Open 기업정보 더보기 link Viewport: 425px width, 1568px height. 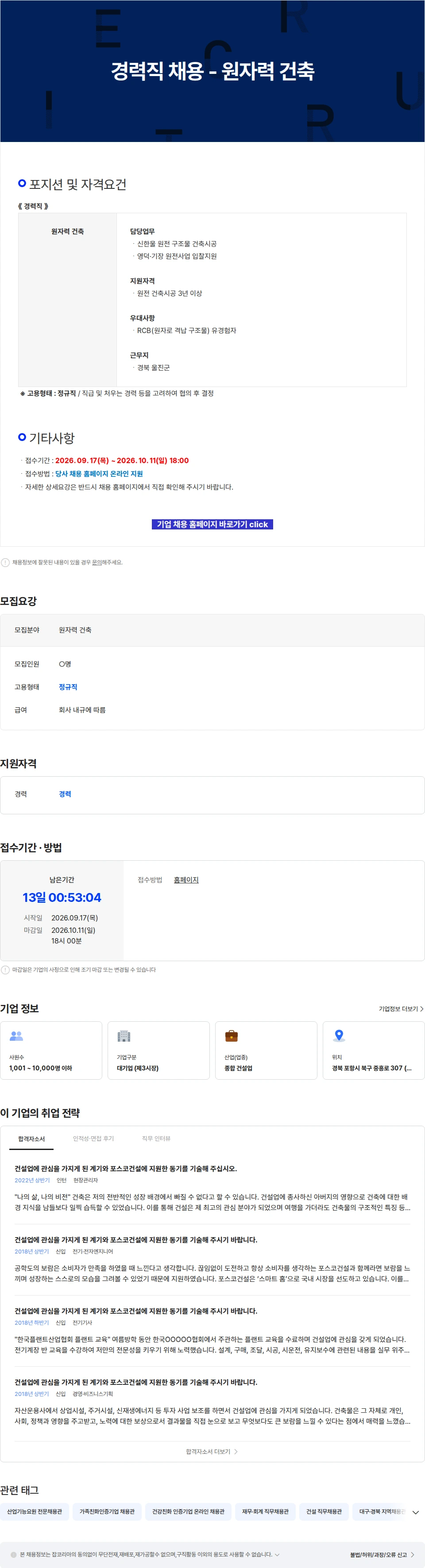pos(401,1008)
